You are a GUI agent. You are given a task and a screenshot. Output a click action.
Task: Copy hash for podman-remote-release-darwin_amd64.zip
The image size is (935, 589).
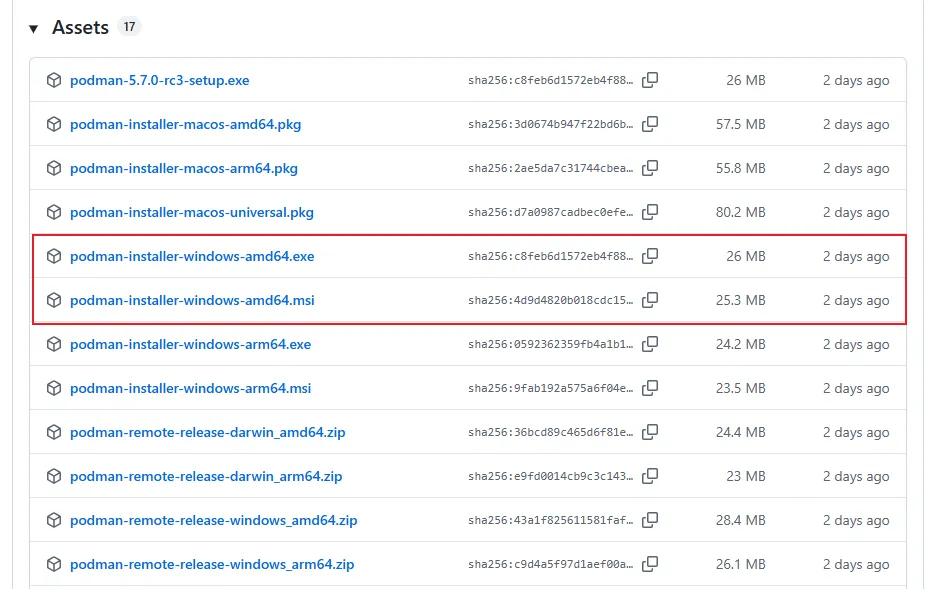[650, 432]
